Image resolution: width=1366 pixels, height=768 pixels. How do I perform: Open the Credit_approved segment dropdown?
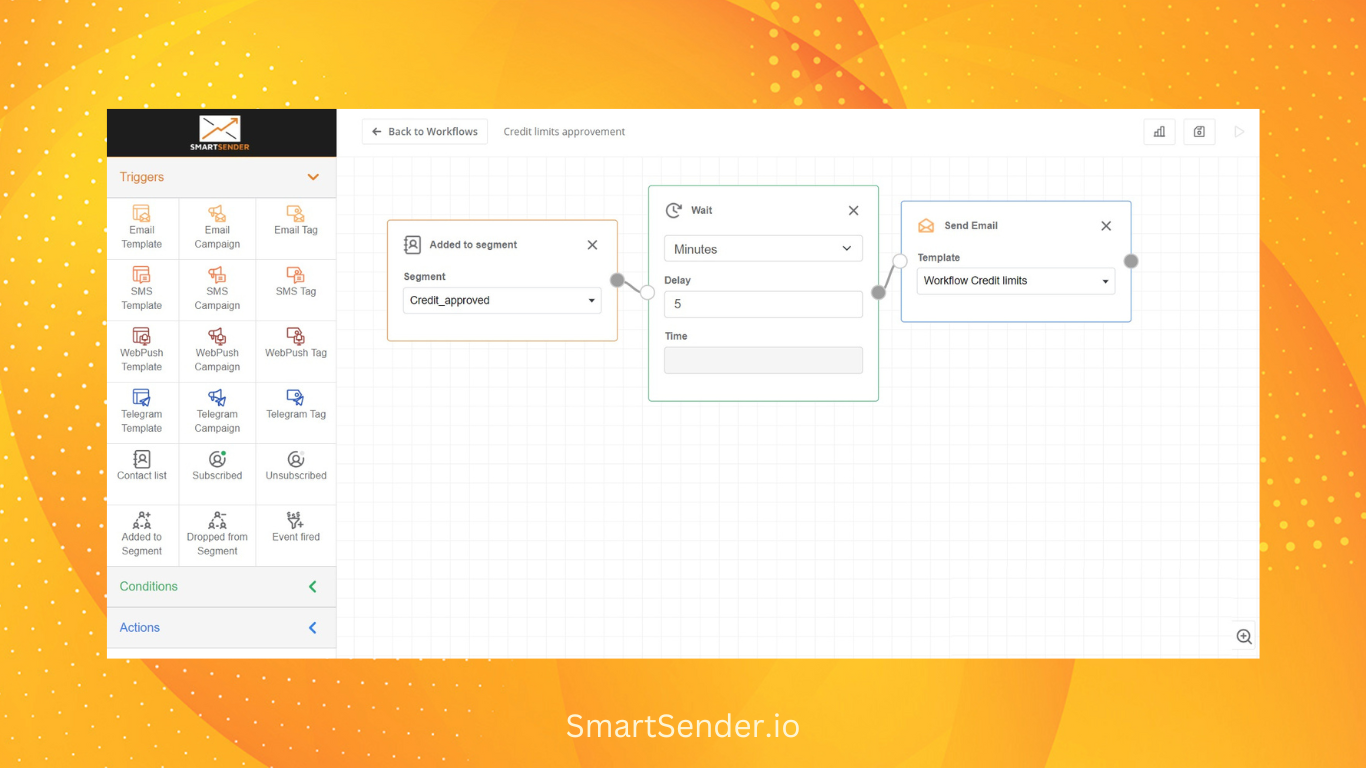(x=502, y=300)
